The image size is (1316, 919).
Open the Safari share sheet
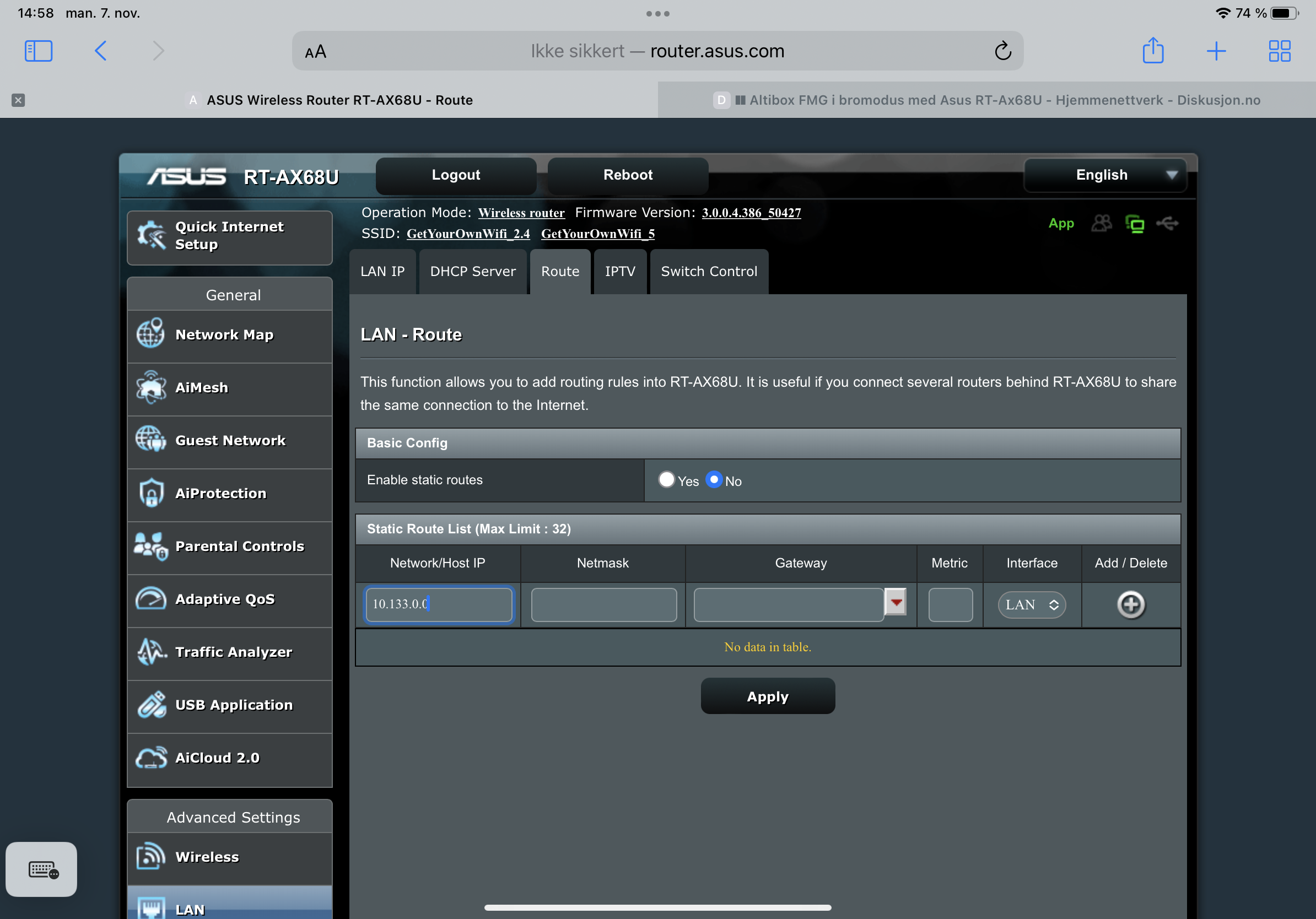coord(1153,51)
